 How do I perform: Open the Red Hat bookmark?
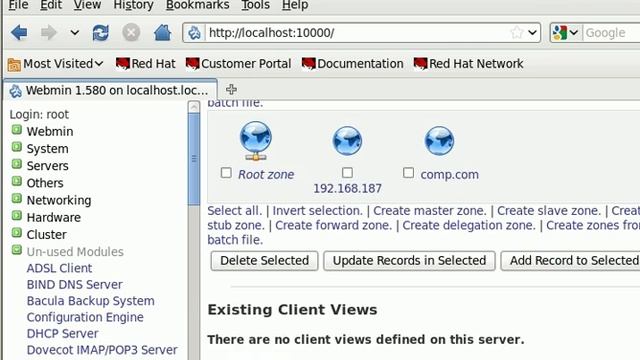tap(145, 64)
